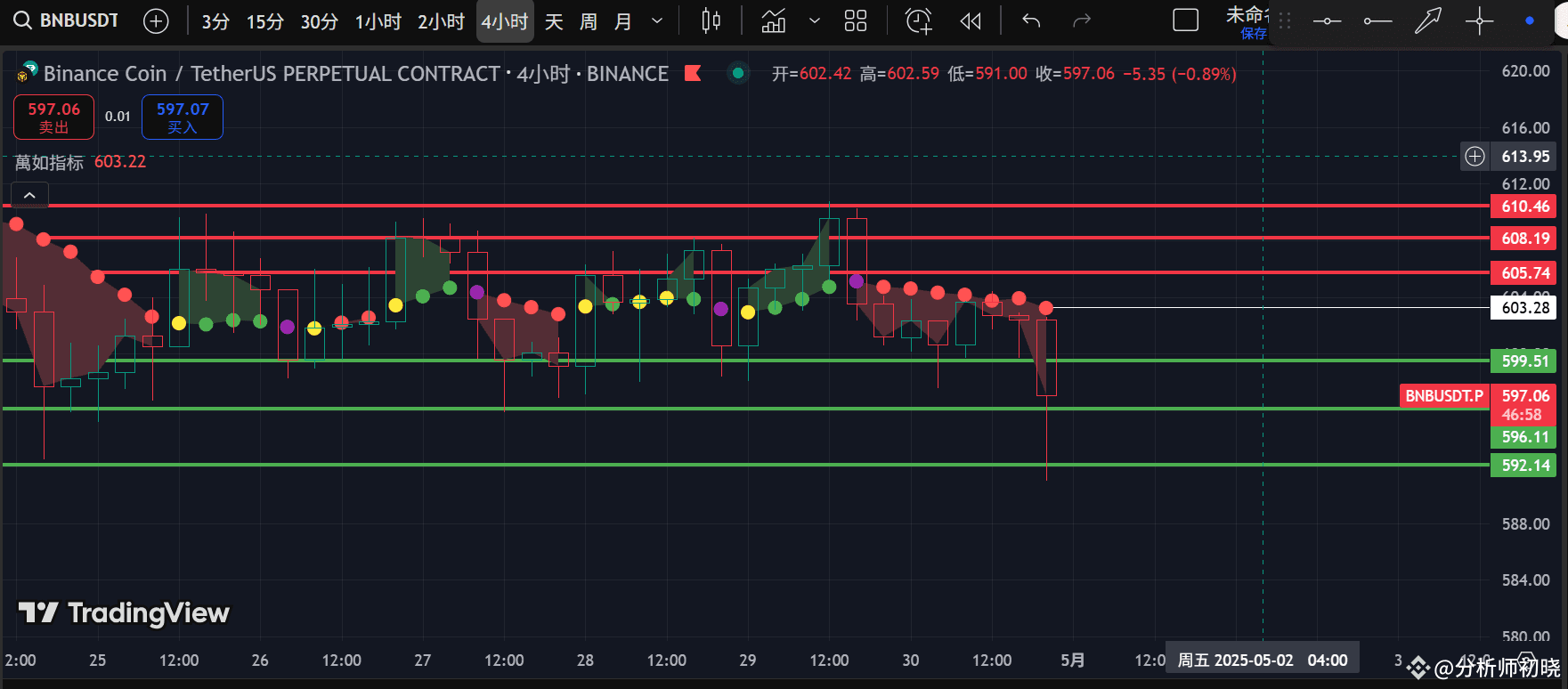Click the 605.74 red resistance price label
1568x689 pixels.
[x=1523, y=273]
